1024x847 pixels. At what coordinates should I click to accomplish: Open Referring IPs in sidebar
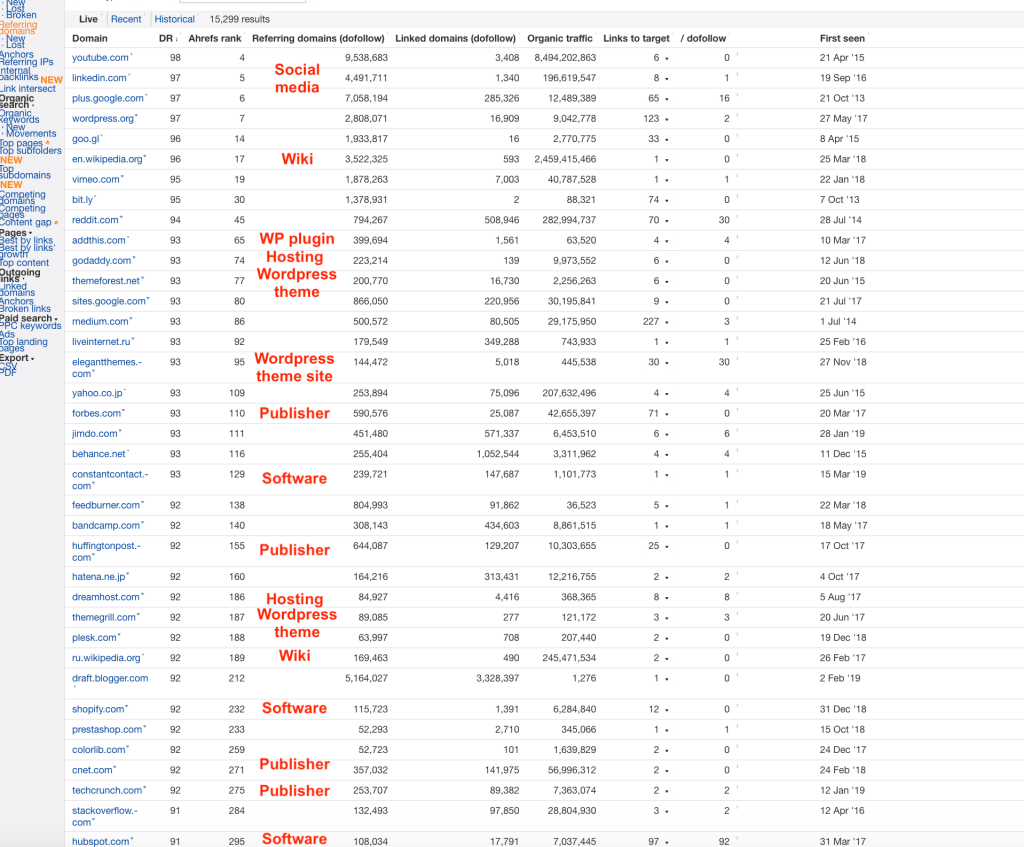[27, 62]
